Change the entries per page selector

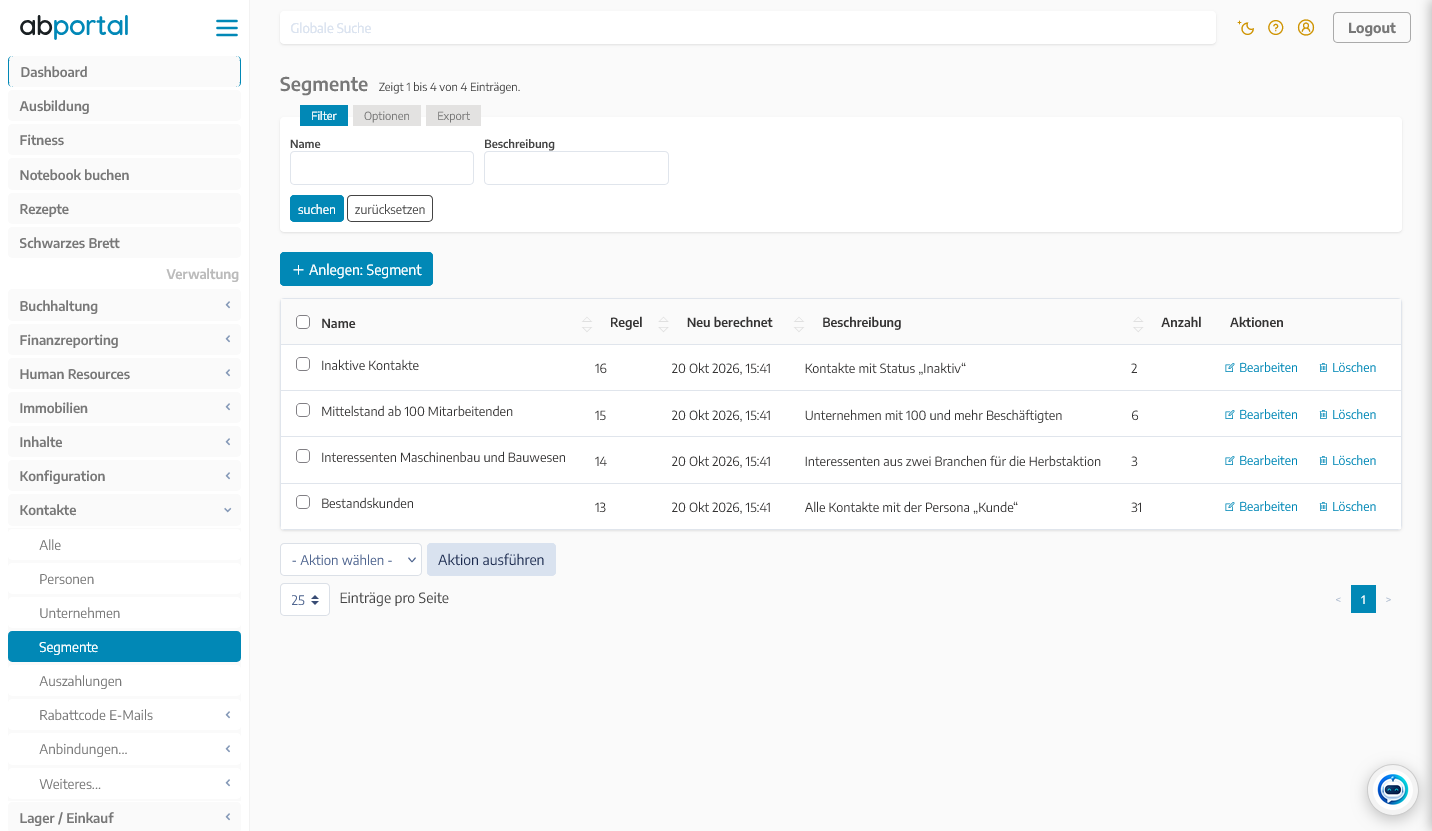coord(305,600)
